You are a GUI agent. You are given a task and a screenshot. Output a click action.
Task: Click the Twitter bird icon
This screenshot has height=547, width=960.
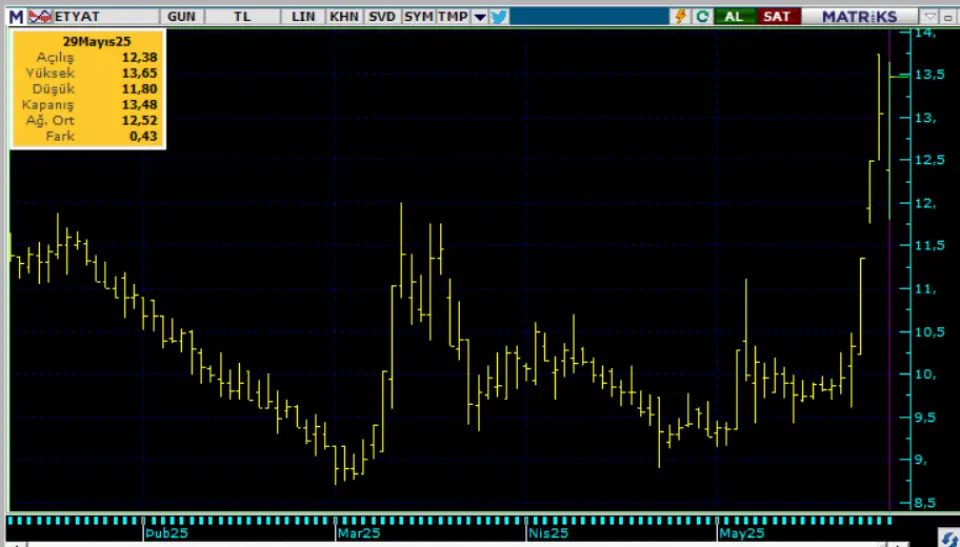499,17
